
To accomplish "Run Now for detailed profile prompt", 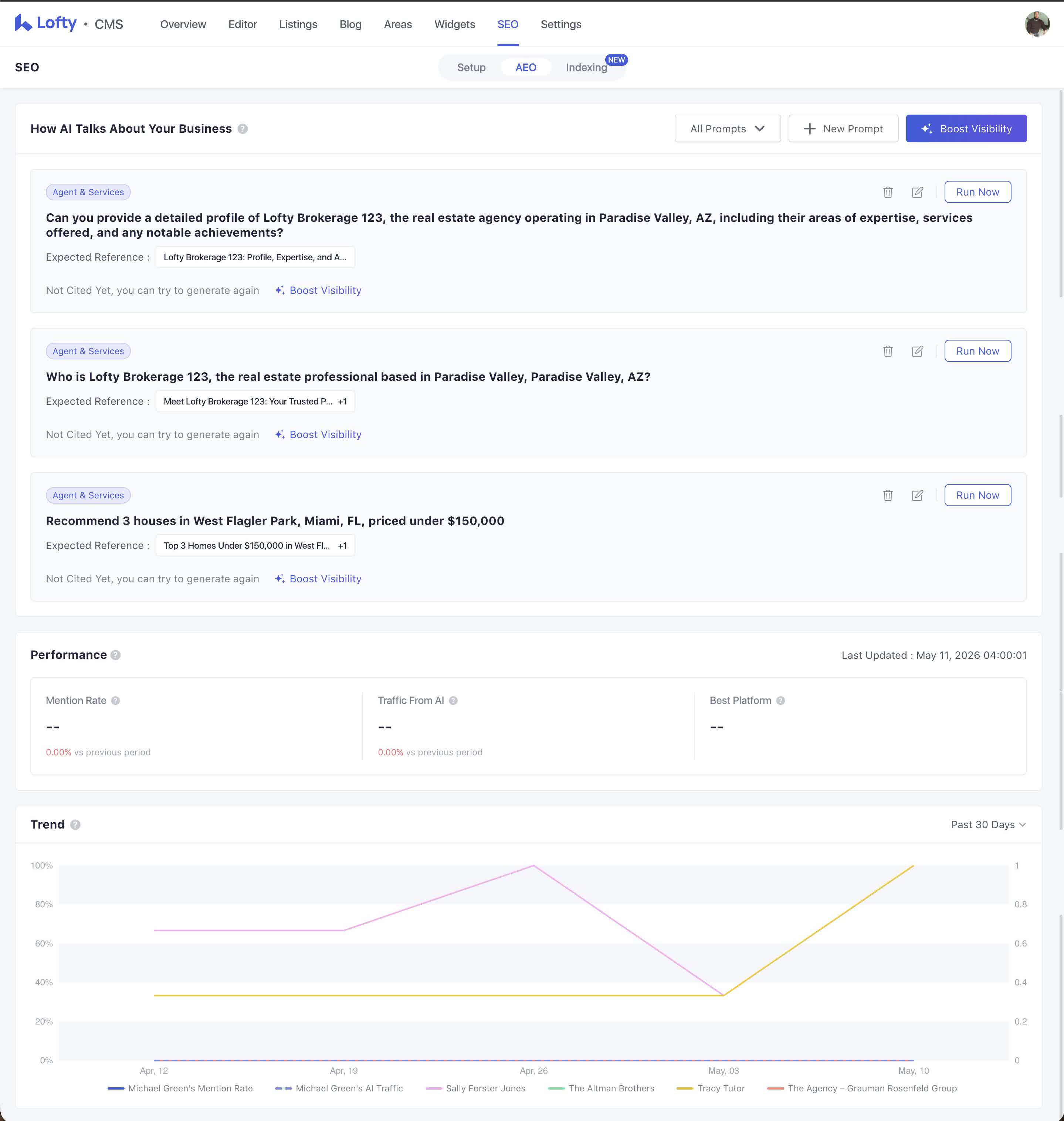I will [x=977, y=192].
